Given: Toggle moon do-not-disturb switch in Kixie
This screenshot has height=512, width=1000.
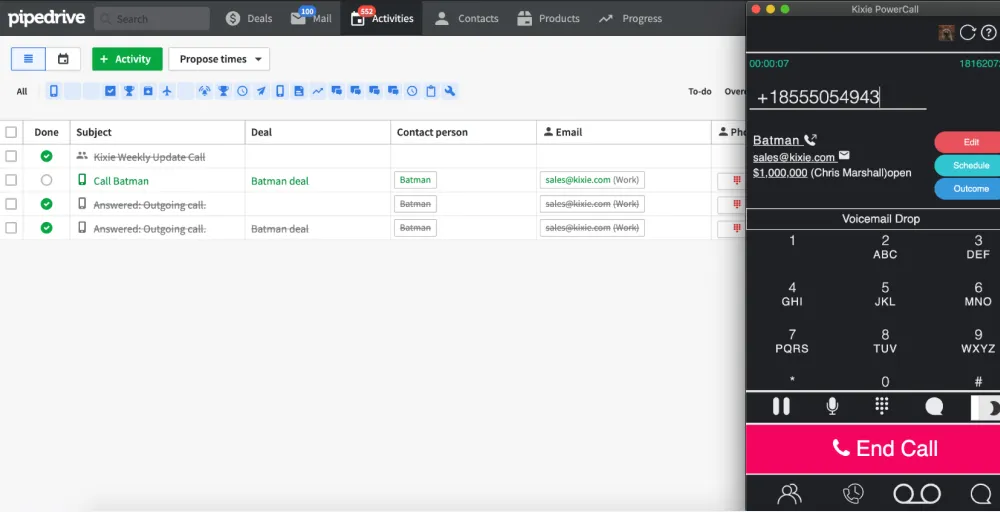Looking at the screenshot, I should pyautogui.click(x=985, y=408).
